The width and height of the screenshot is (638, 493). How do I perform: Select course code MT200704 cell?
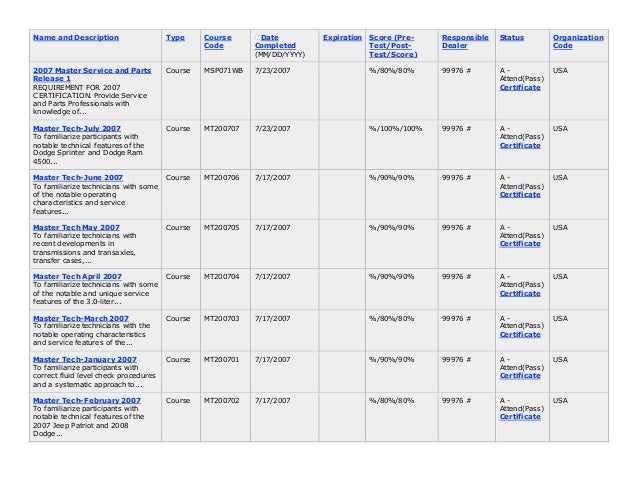[x=221, y=277]
